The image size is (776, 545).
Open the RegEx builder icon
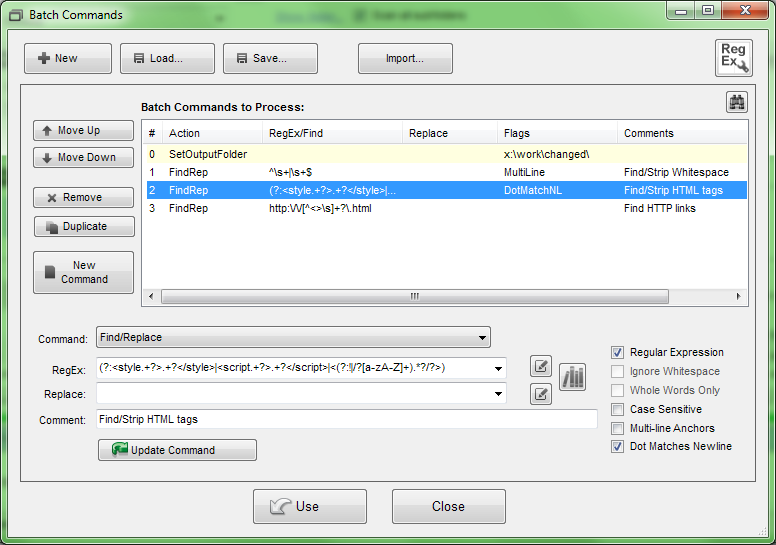733,58
